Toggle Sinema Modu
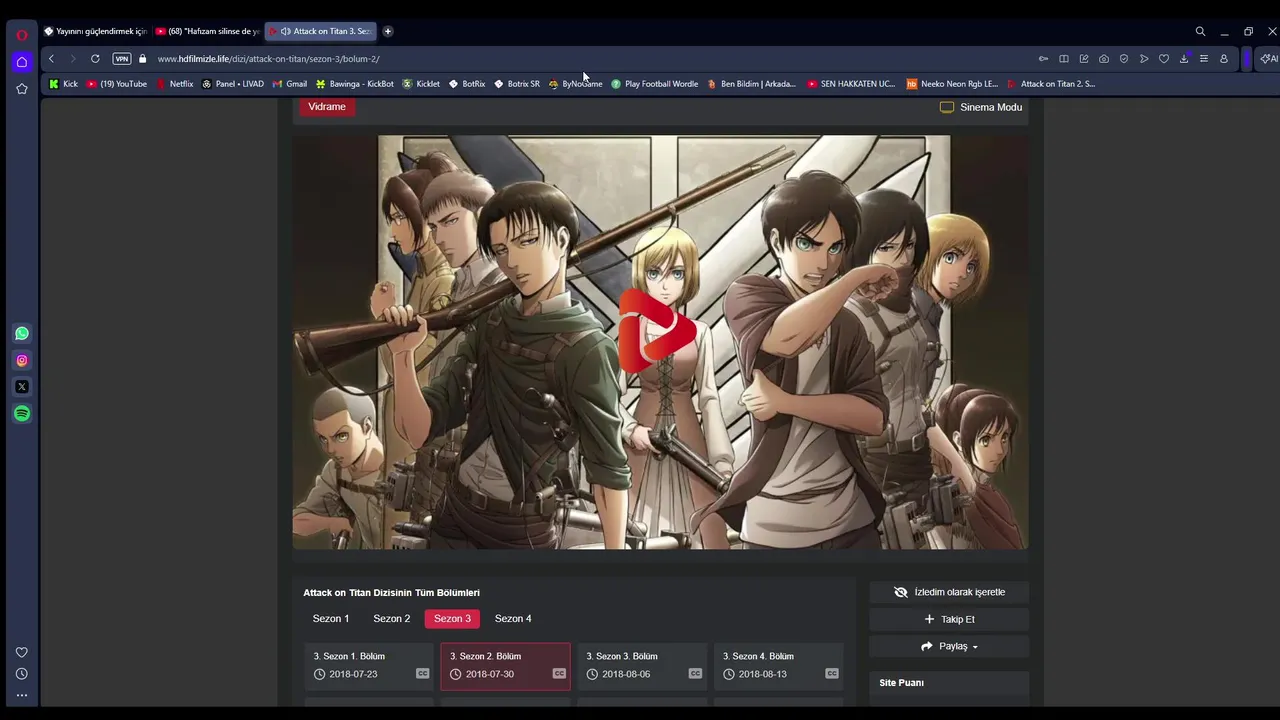1280x720 pixels. (x=981, y=107)
